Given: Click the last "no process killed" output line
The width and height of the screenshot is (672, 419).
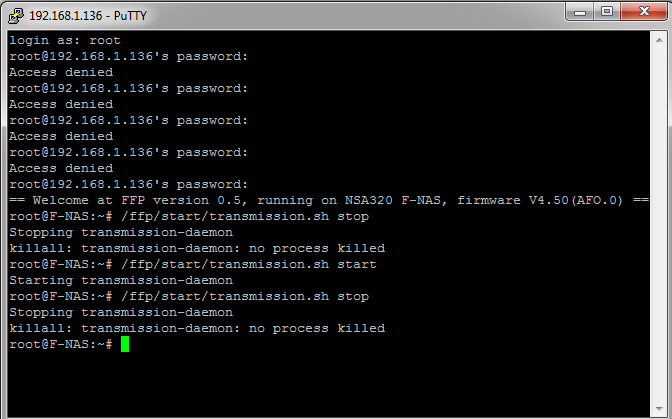Looking at the screenshot, I should click(x=197, y=328).
